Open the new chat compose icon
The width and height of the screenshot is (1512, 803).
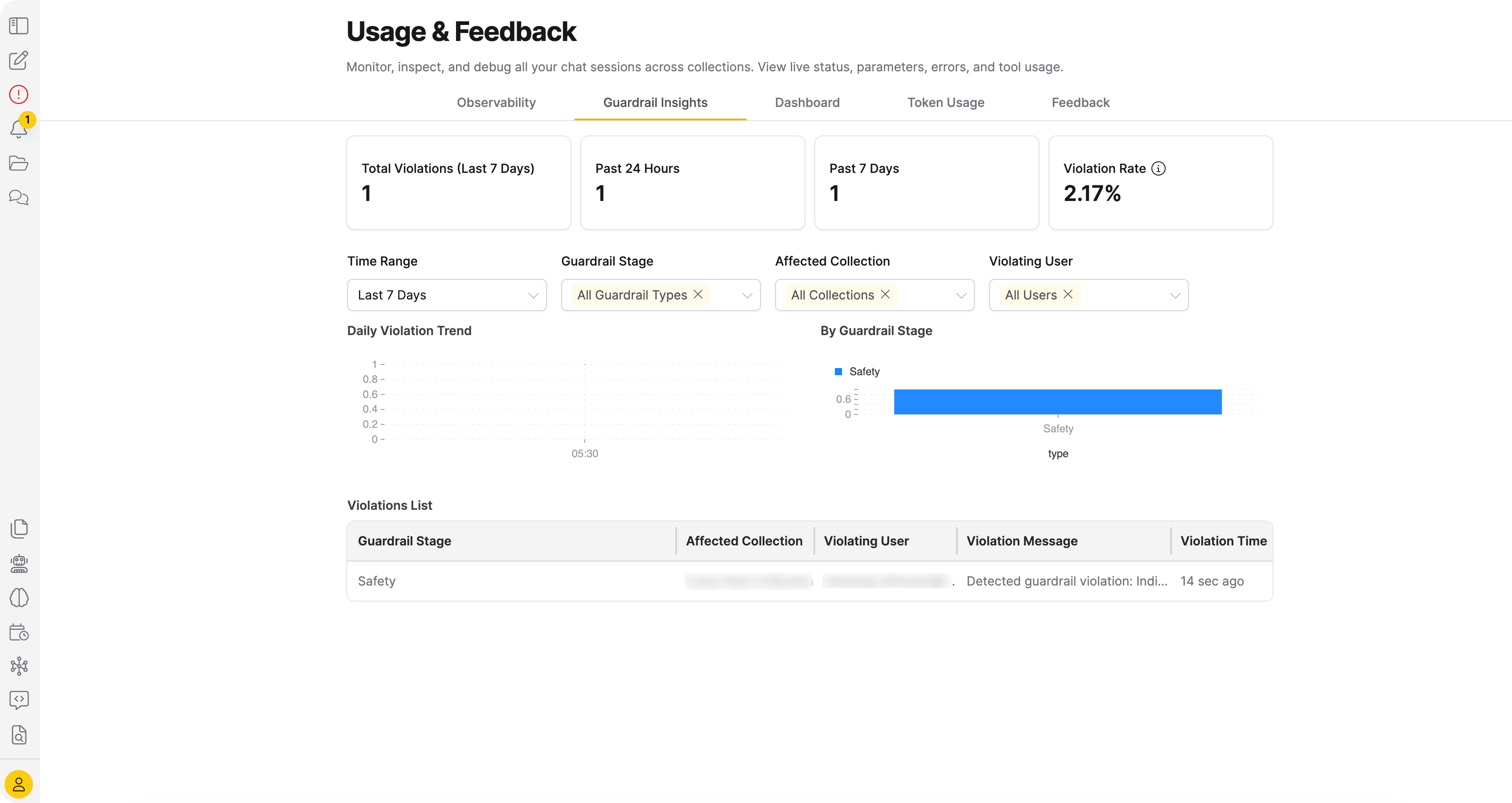coord(19,60)
